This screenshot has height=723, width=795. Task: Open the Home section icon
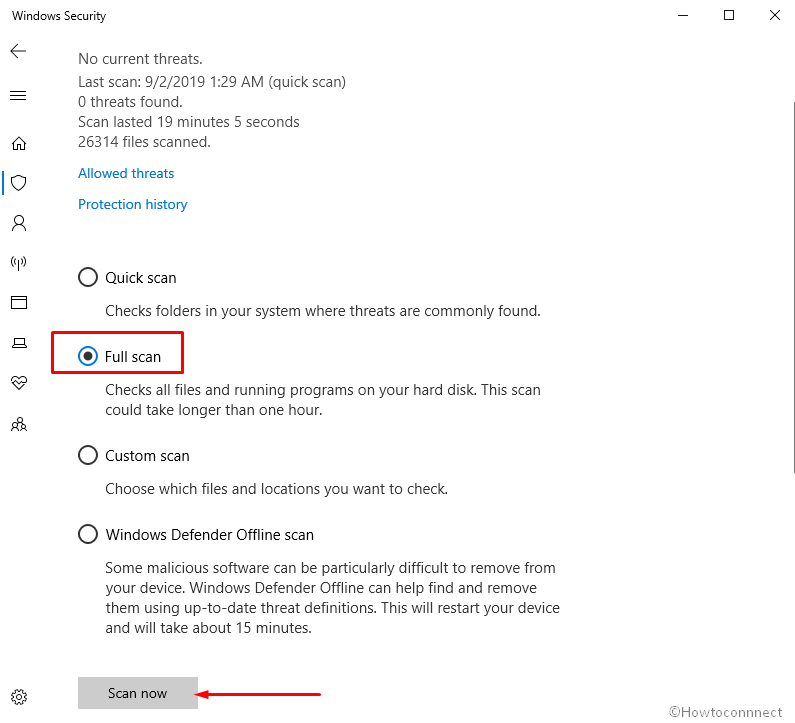click(x=19, y=143)
